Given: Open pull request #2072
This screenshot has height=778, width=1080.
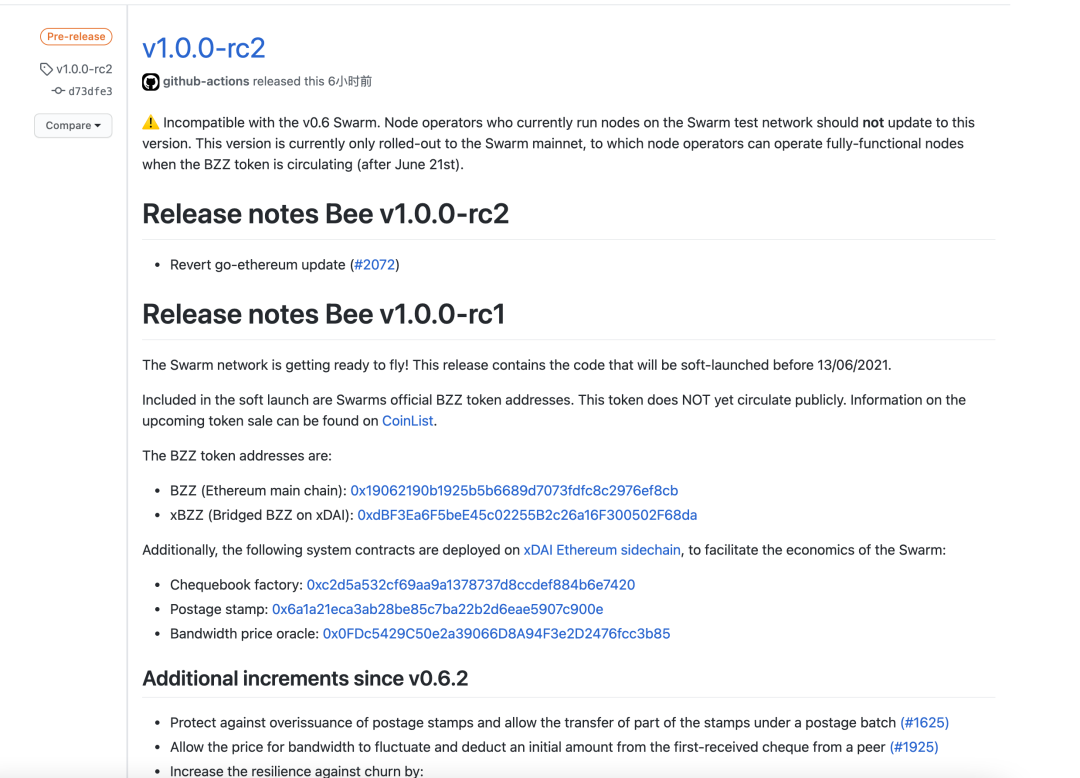Looking at the screenshot, I should (375, 265).
